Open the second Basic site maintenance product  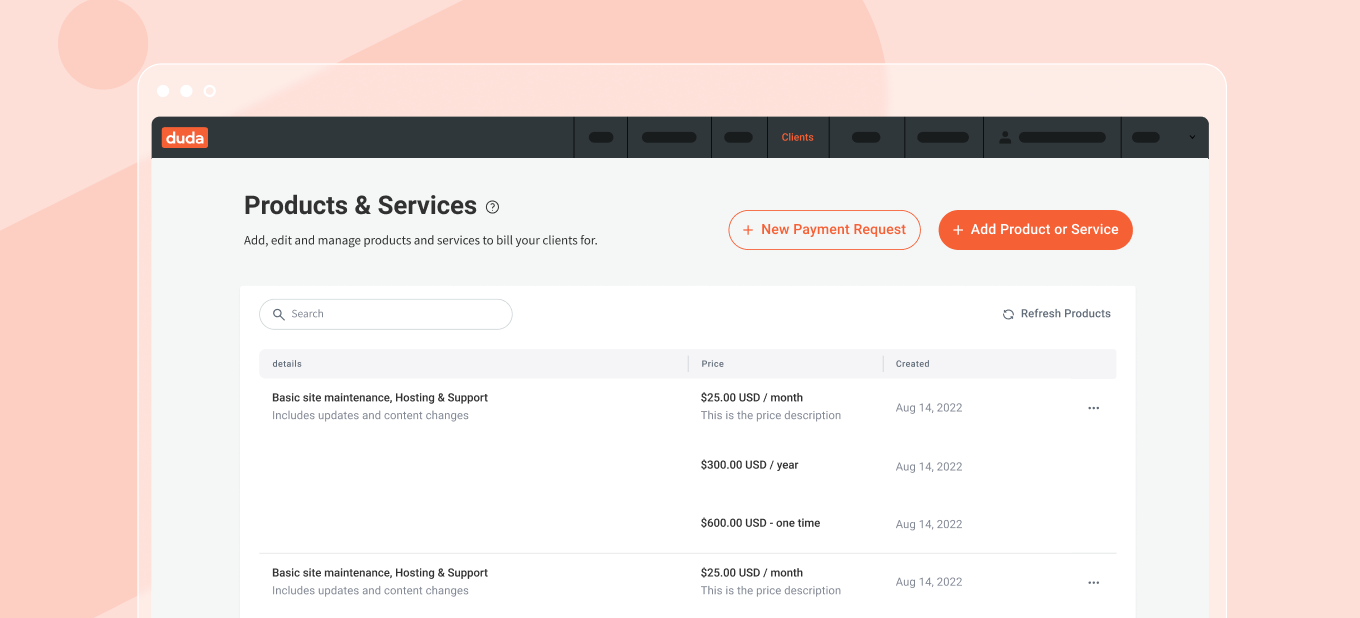point(379,573)
